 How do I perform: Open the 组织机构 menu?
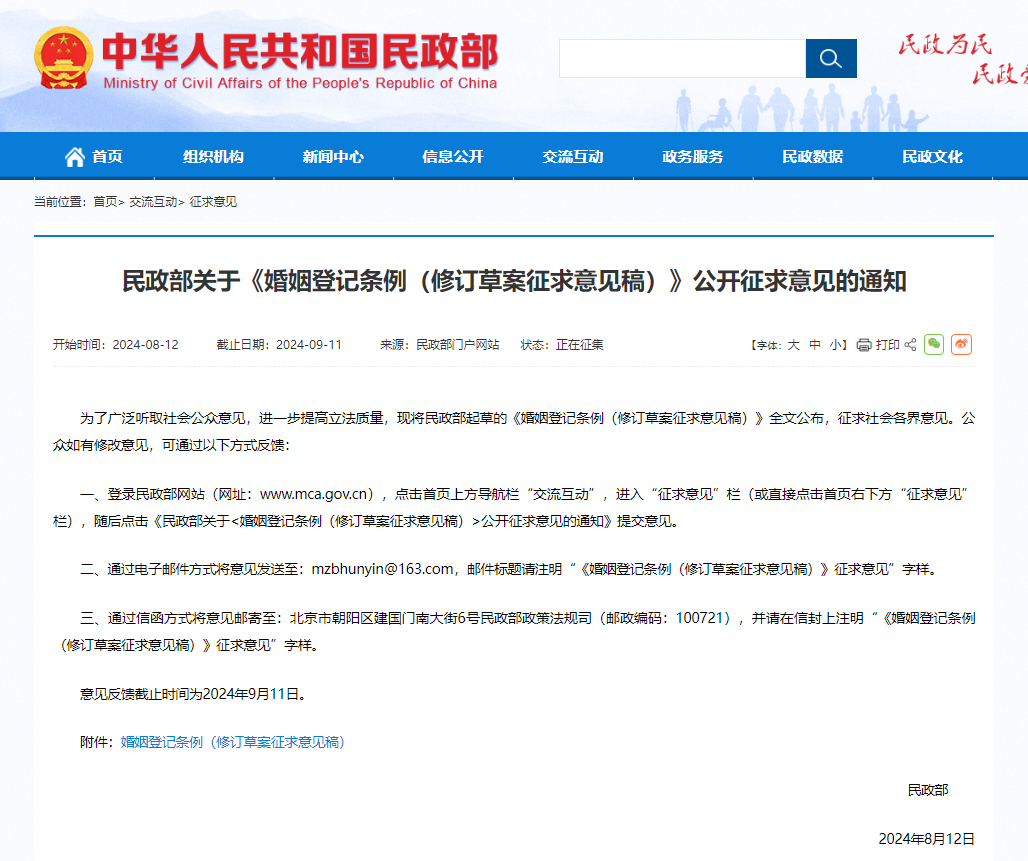[213, 157]
